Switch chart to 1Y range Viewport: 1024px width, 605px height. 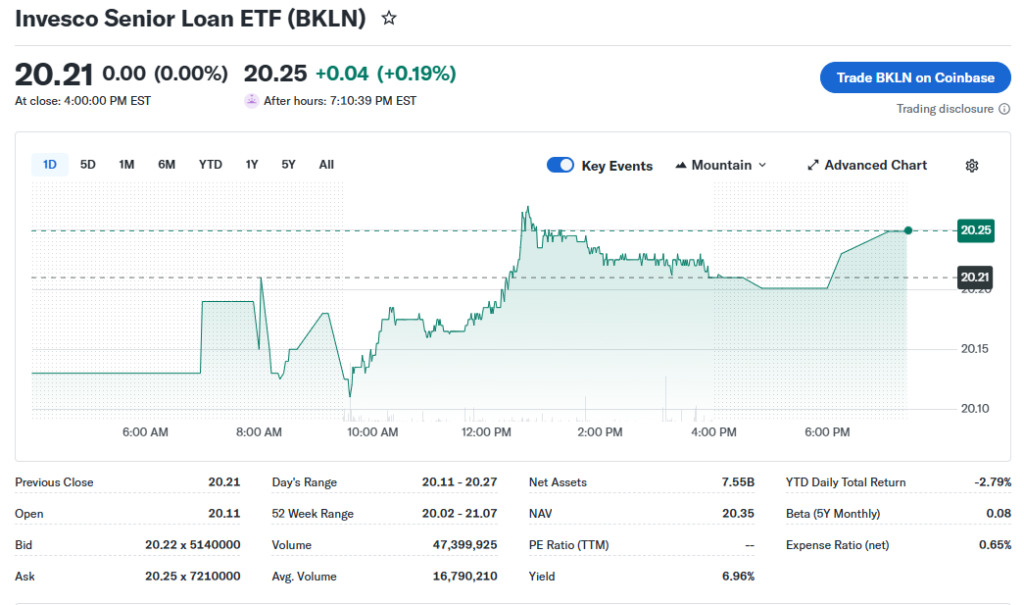[x=252, y=164]
